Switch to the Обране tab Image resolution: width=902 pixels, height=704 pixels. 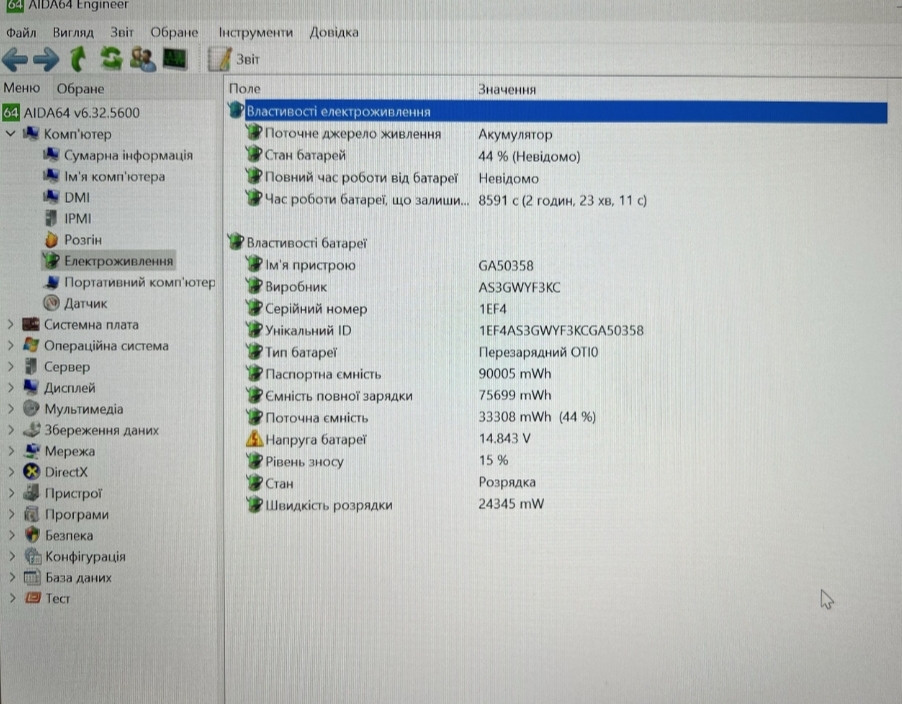pyautogui.click(x=80, y=89)
